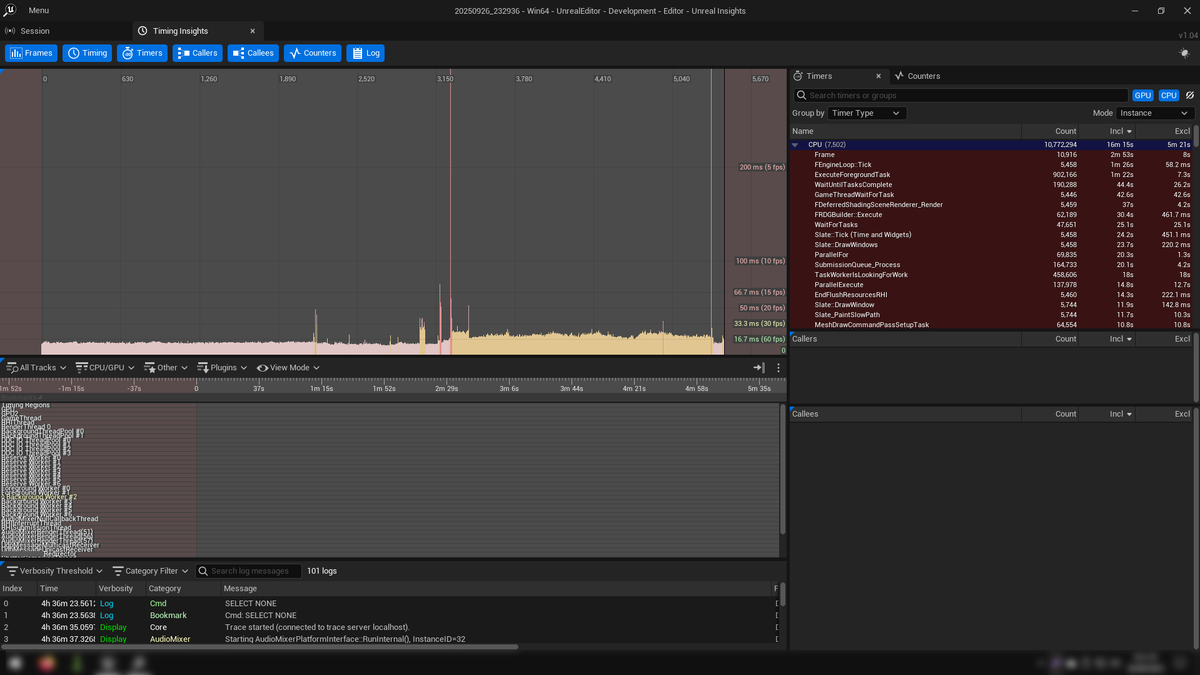This screenshot has width=1200, height=675.
Task: Switch to the Counters panel tab
Action: point(917,76)
